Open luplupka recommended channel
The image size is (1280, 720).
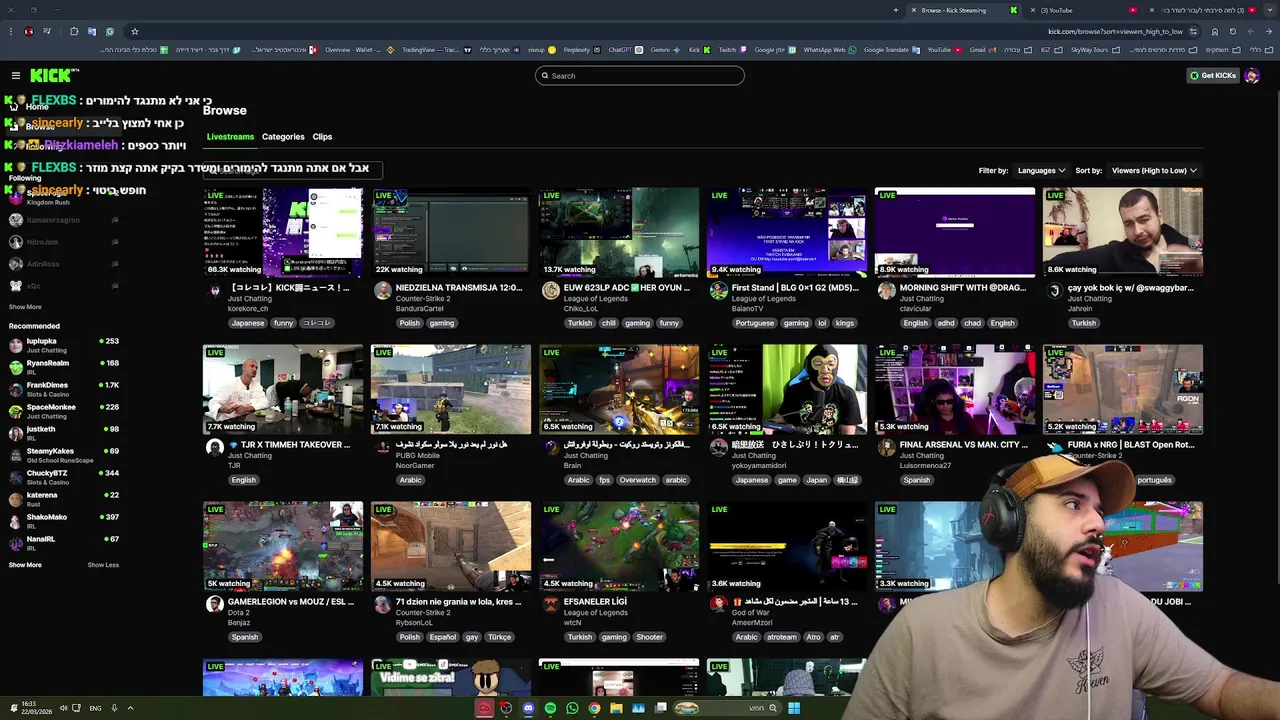pos(62,345)
